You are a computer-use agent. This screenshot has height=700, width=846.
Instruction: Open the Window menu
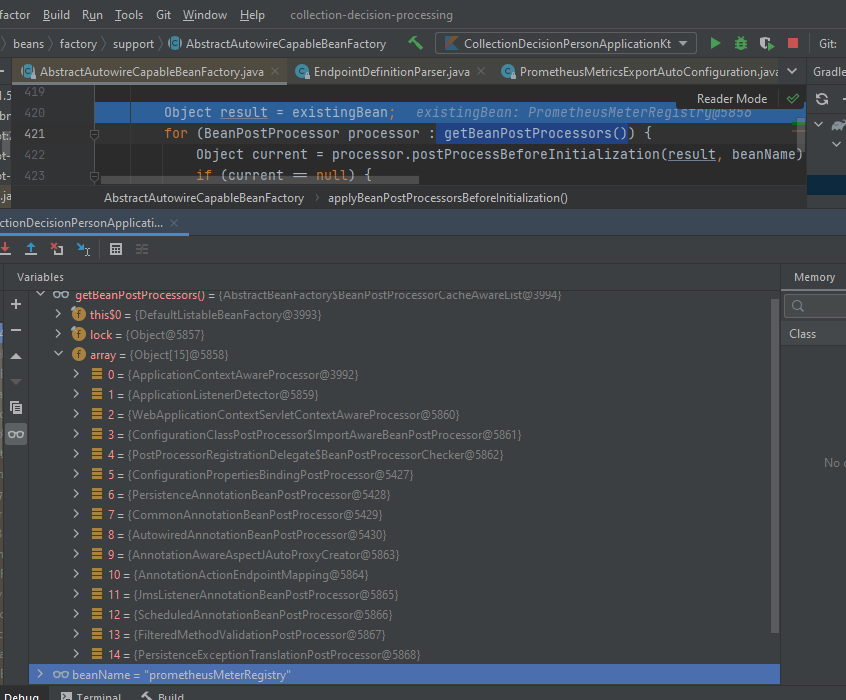point(204,15)
